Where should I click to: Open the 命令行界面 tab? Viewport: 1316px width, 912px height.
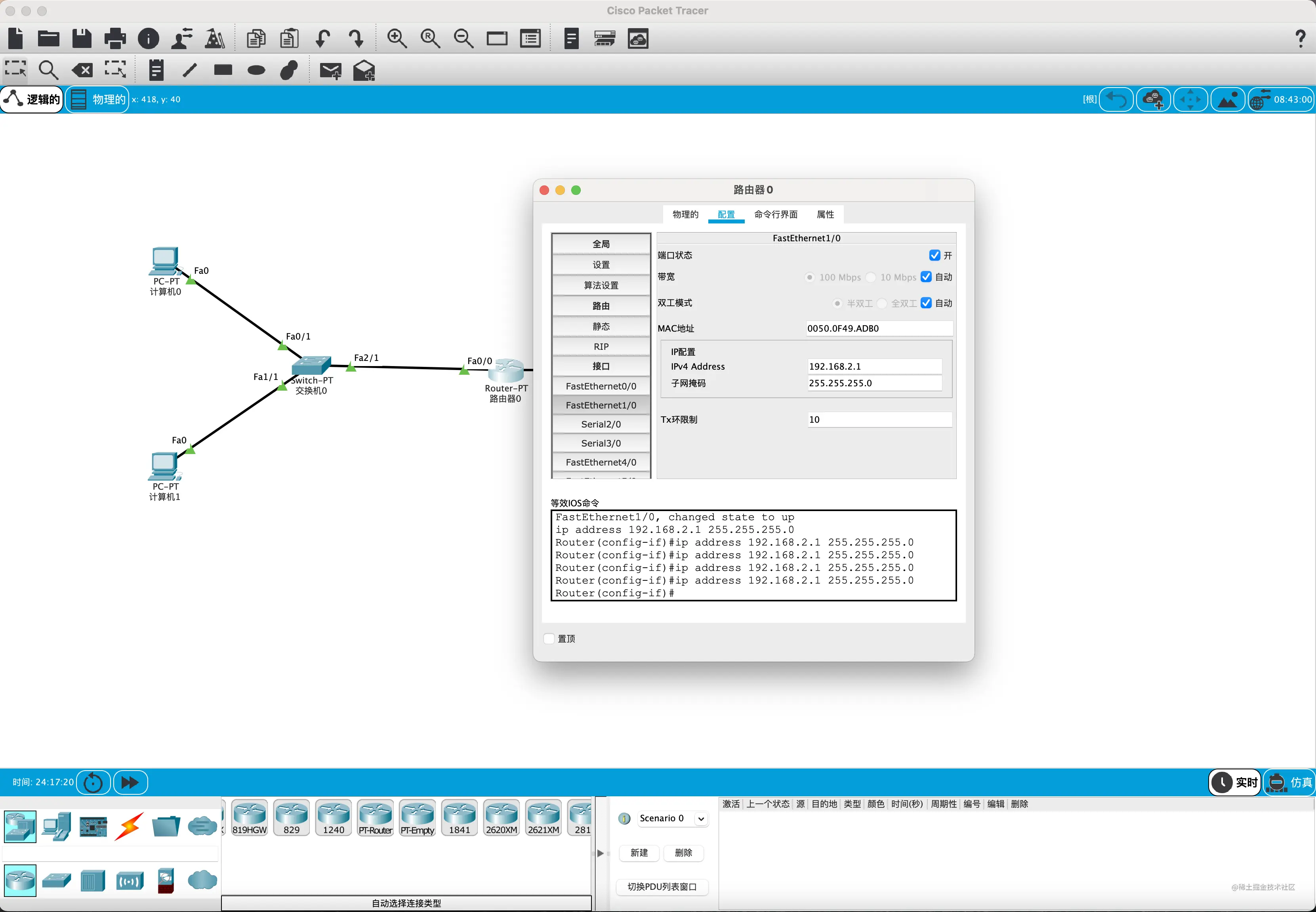tap(775, 214)
